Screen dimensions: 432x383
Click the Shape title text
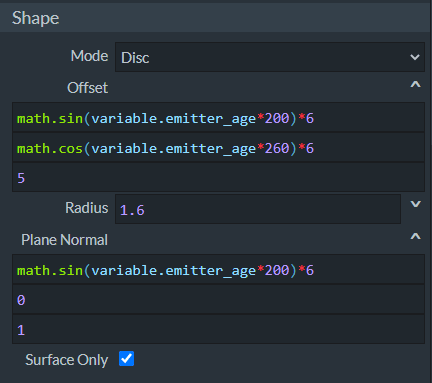point(36,18)
